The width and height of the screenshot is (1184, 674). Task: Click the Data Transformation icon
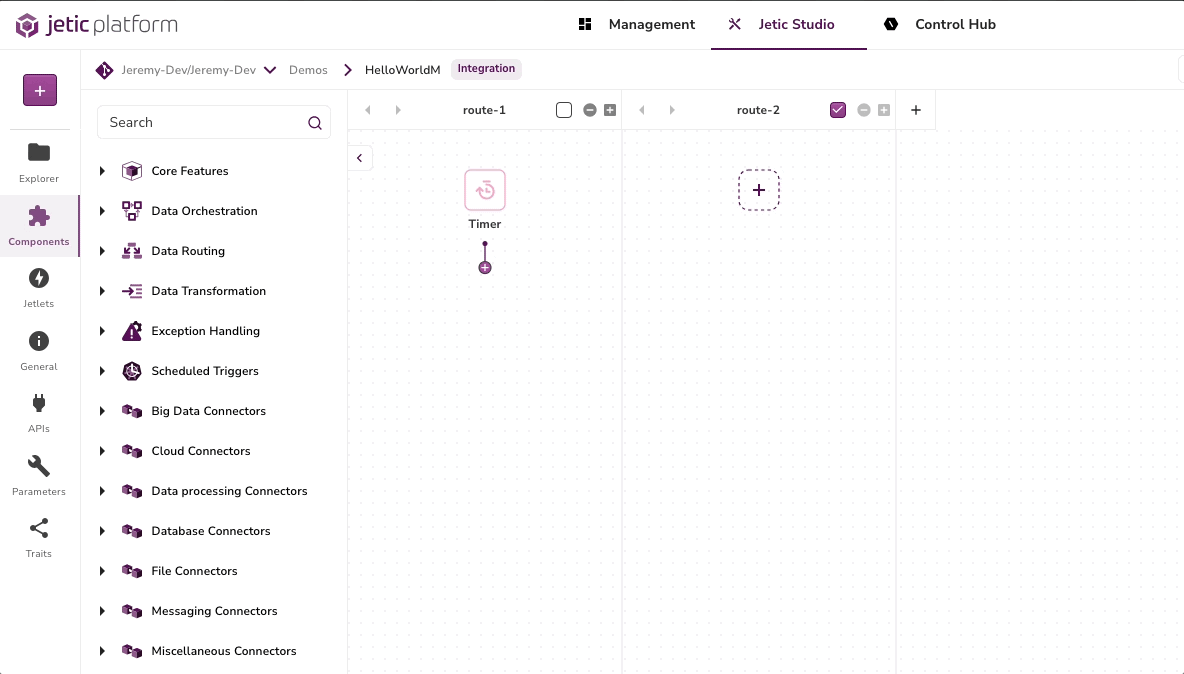(132, 291)
